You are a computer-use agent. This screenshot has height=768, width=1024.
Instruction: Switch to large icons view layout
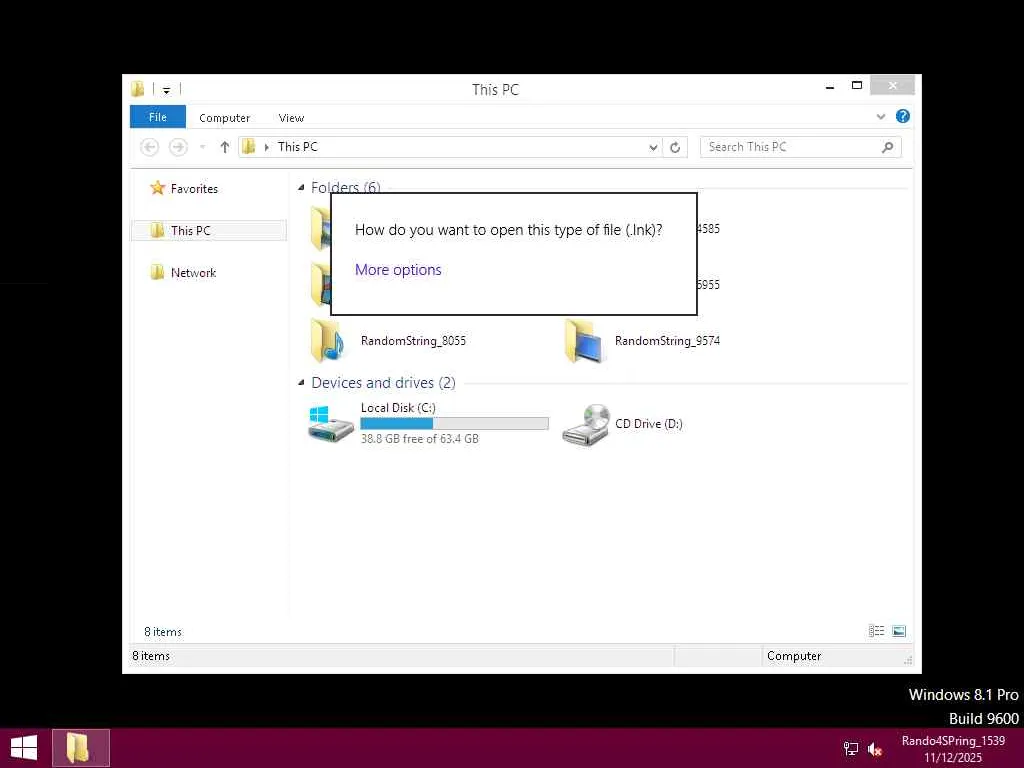(x=899, y=631)
